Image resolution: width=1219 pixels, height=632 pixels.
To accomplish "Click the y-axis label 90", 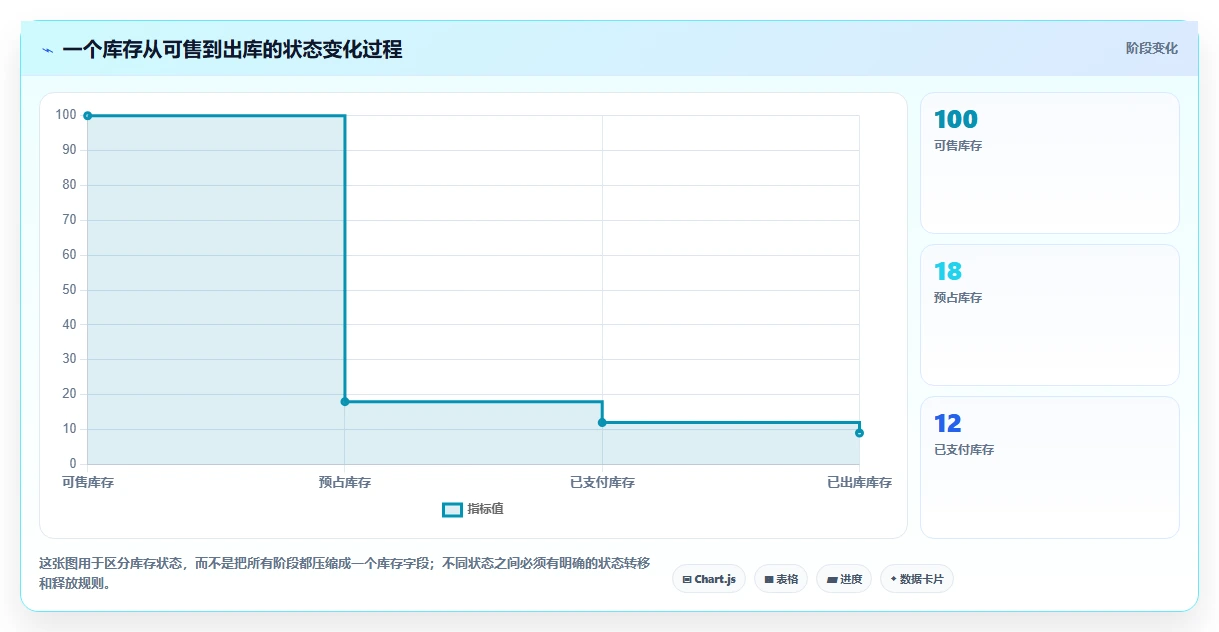I will point(69,150).
